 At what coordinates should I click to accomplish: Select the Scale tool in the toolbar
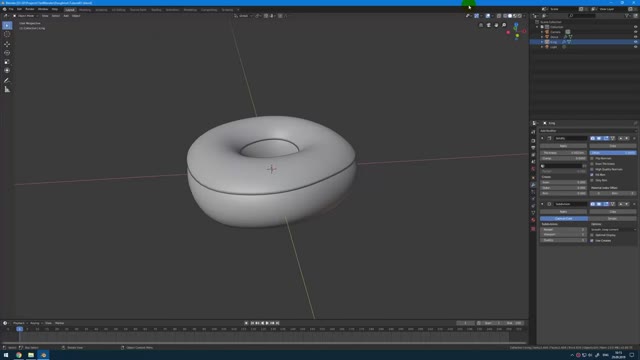tap(7, 62)
